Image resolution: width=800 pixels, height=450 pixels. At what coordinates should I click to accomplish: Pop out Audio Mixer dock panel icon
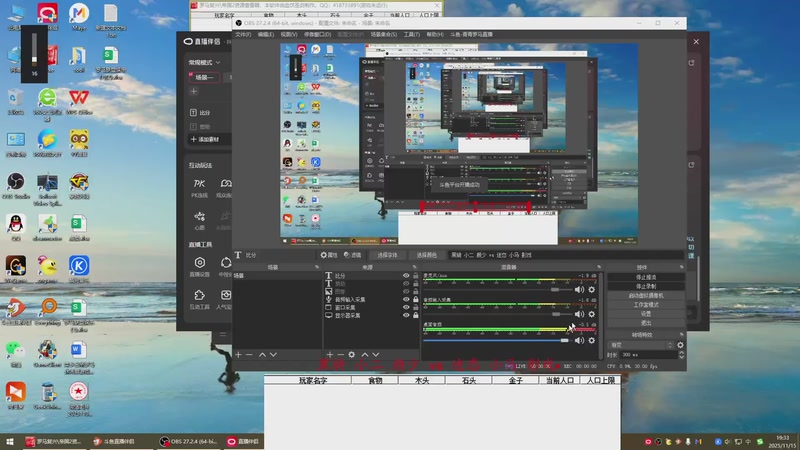pyautogui.click(x=599, y=267)
